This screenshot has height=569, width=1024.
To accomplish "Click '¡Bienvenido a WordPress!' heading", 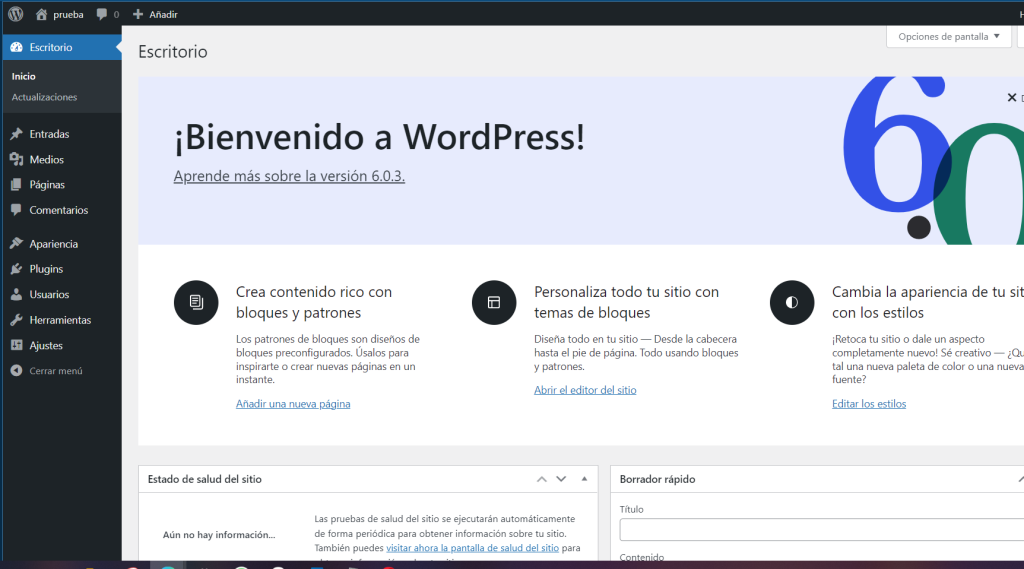I will pos(379,137).
